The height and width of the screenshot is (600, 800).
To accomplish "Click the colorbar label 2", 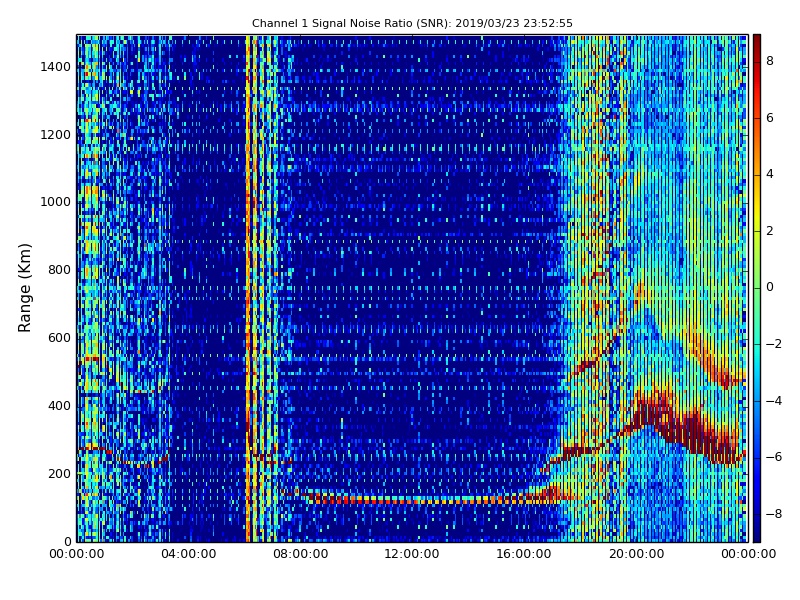I will pyautogui.click(x=770, y=231).
